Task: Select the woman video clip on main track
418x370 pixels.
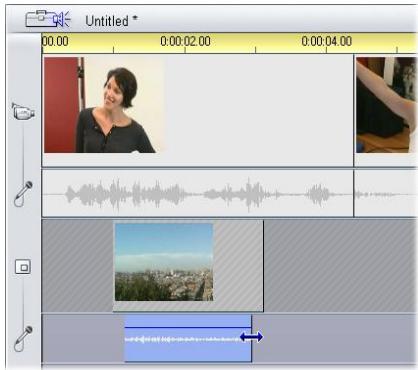Action: point(198,111)
